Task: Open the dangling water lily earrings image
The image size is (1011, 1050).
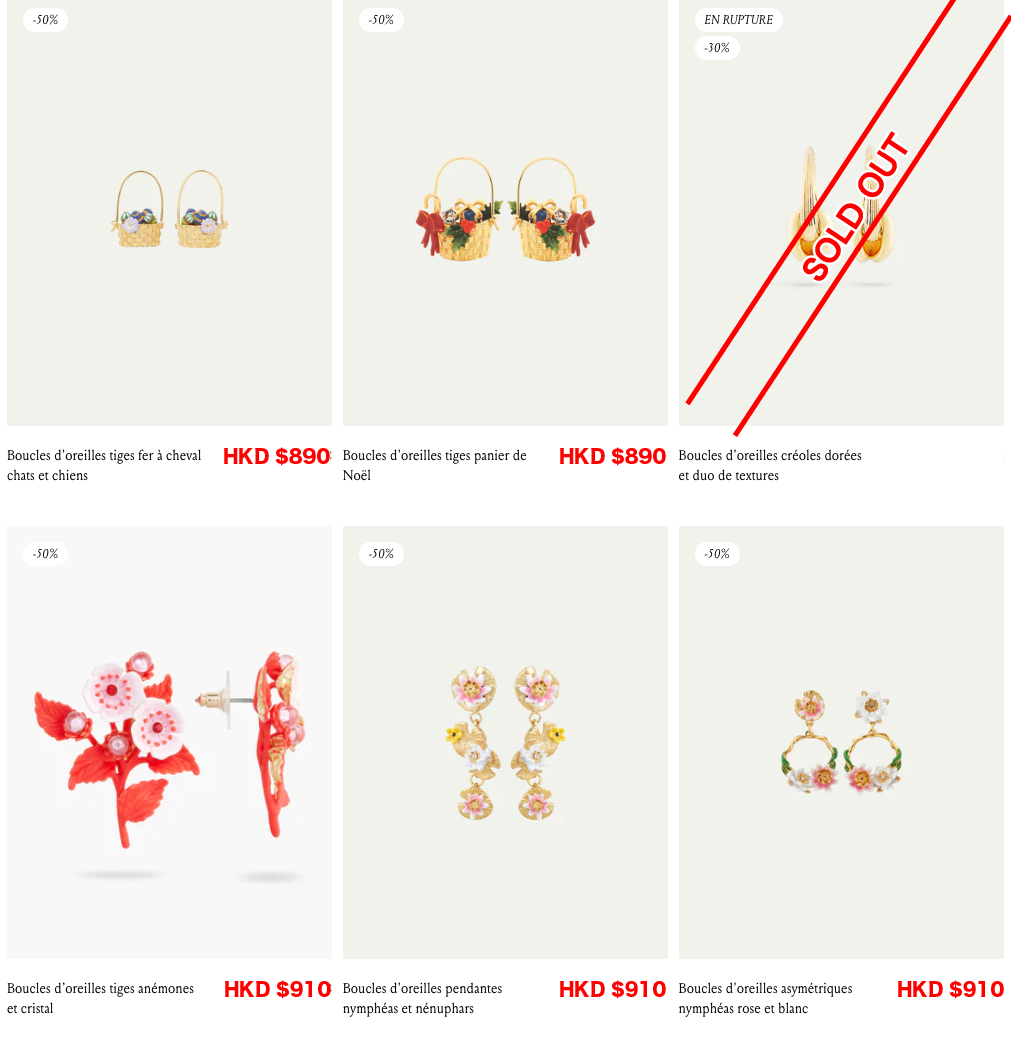Action: pyautogui.click(x=505, y=742)
